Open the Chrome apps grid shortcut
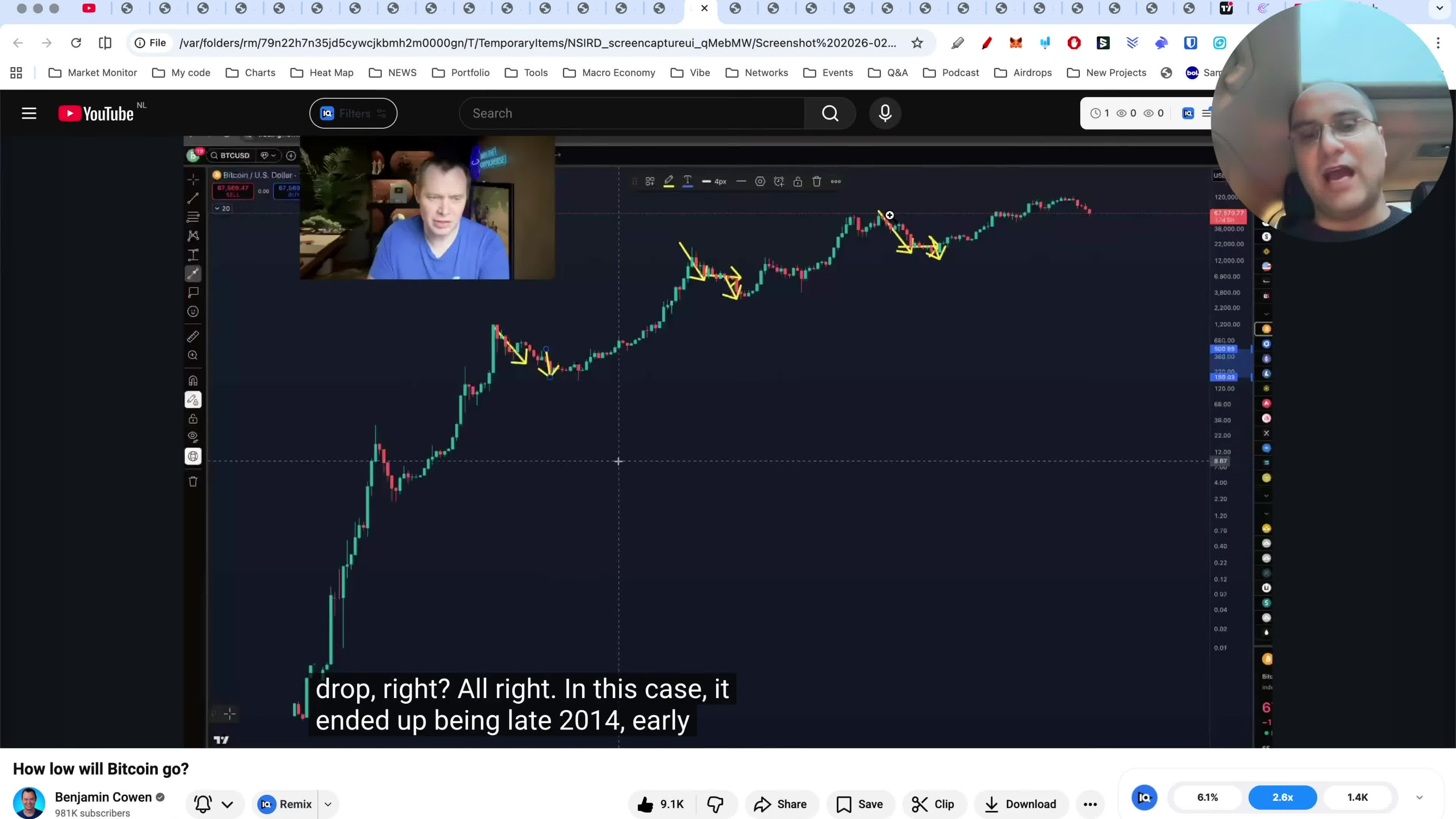 coord(16,73)
